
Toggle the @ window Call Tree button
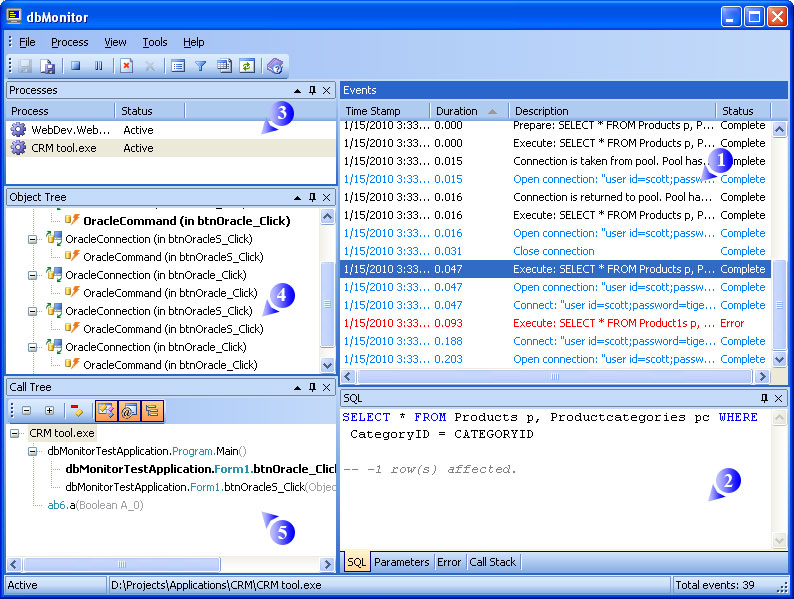(x=129, y=411)
